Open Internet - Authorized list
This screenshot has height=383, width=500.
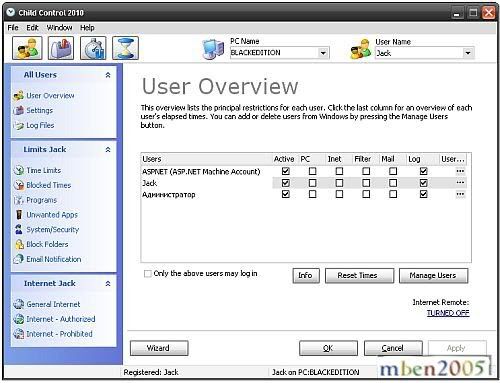click(x=54, y=319)
